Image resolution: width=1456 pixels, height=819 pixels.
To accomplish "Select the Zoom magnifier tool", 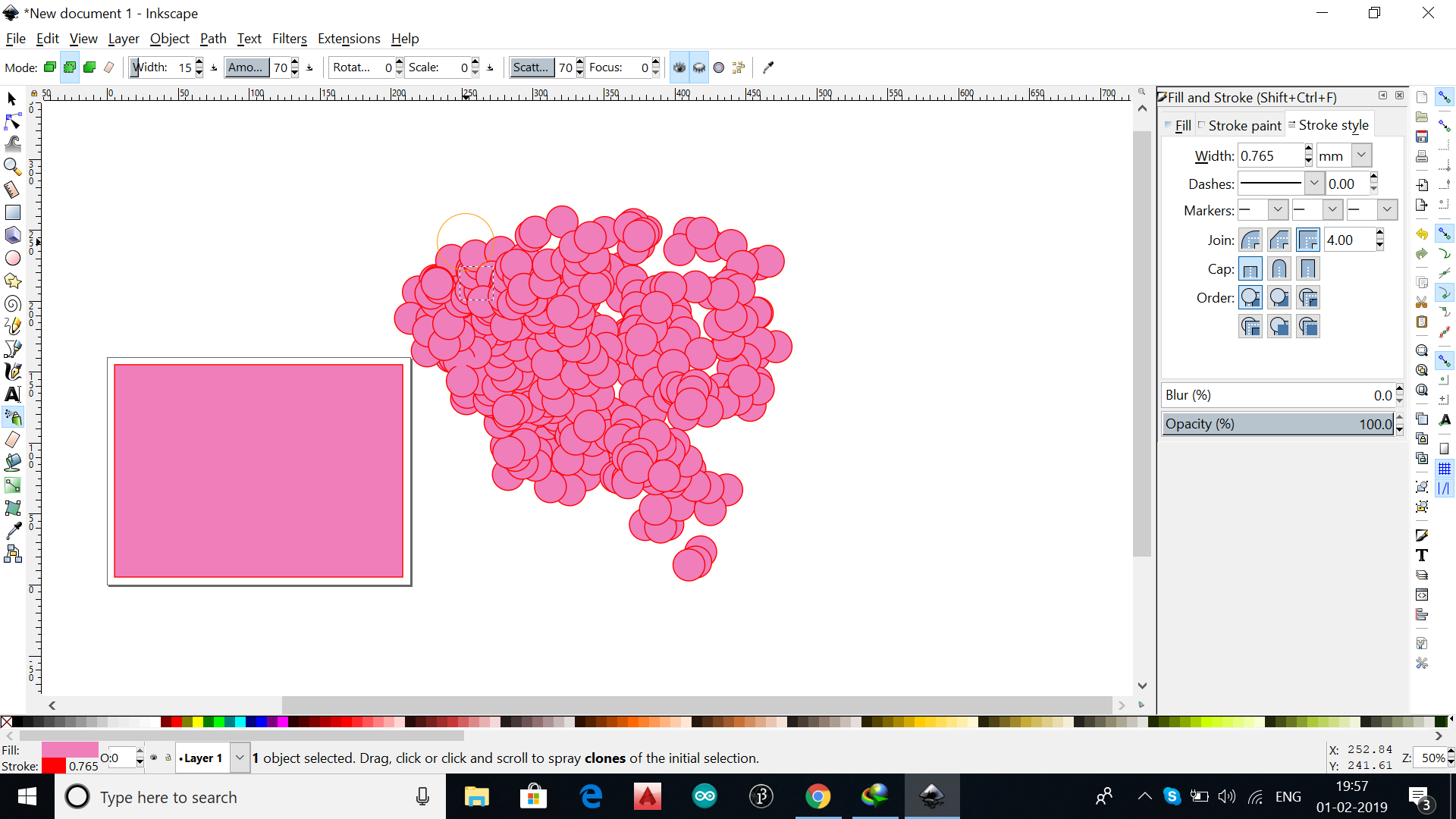I will click(x=12, y=166).
